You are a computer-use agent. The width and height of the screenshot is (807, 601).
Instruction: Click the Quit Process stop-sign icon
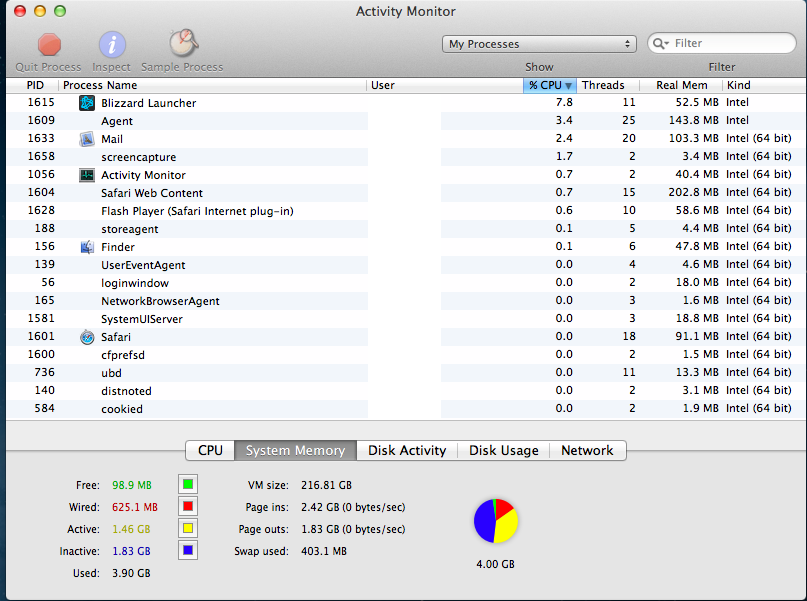pyautogui.click(x=49, y=45)
